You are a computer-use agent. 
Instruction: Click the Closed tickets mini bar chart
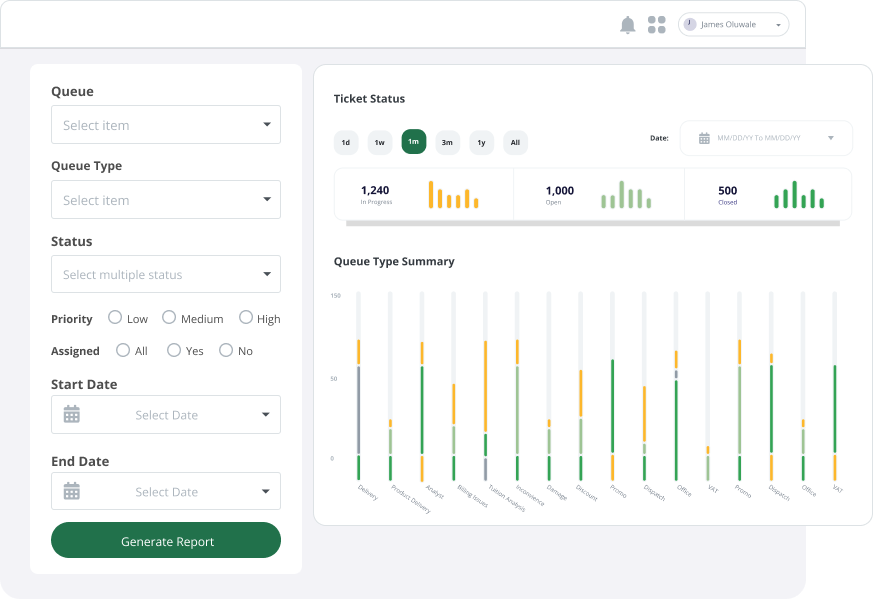click(798, 194)
